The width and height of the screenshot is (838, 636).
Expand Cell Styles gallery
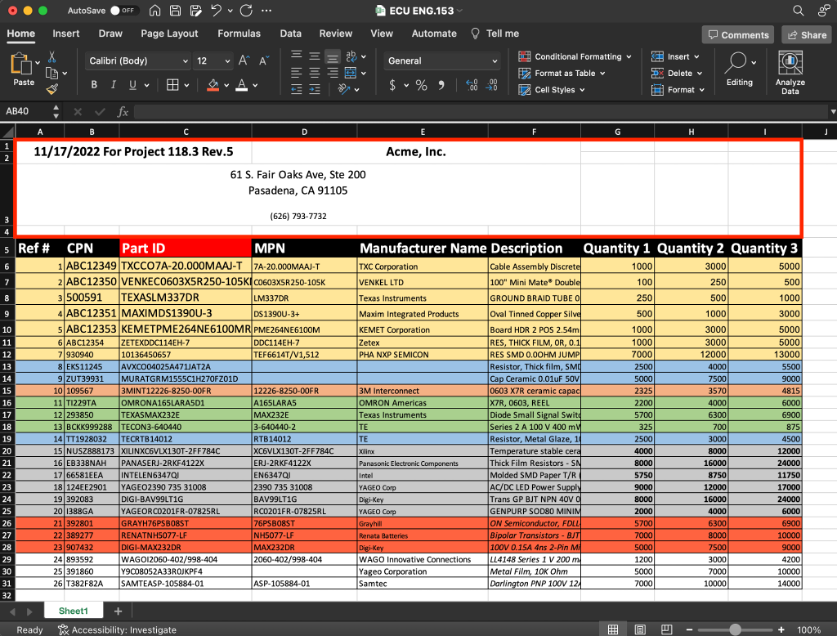click(x=552, y=90)
